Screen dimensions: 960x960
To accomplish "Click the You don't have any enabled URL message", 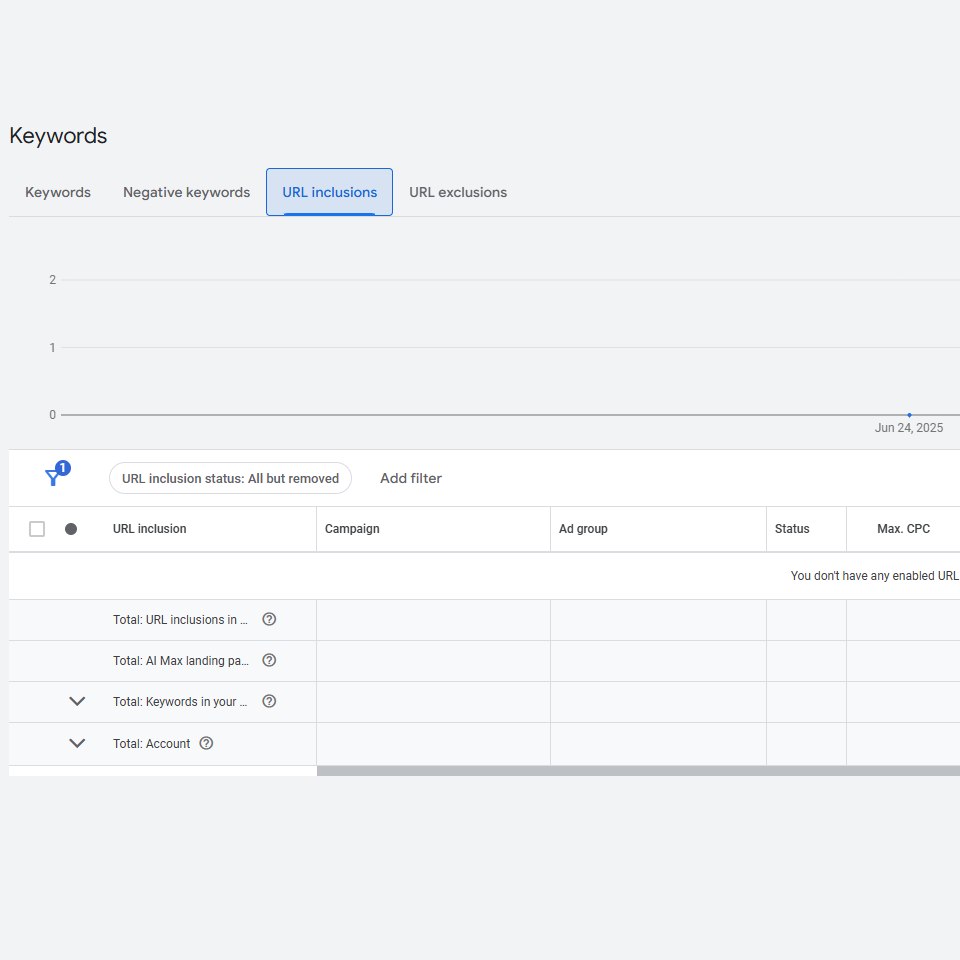I will click(x=875, y=576).
